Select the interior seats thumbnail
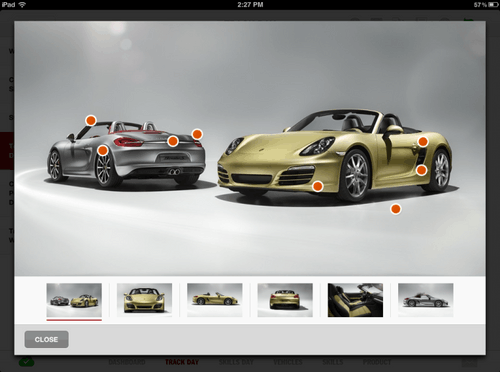 click(355, 300)
